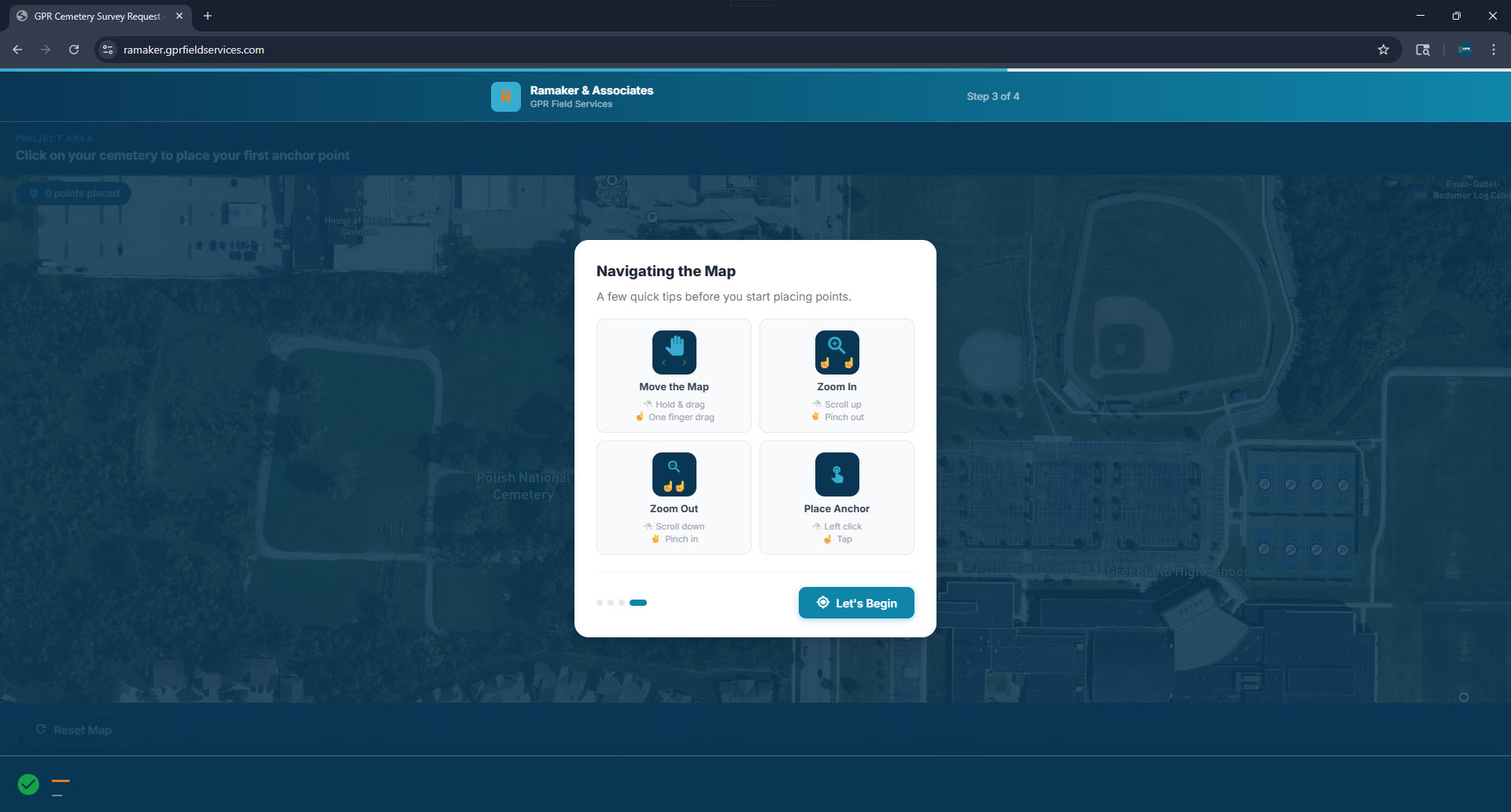Image resolution: width=1511 pixels, height=812 pixels.
Task: Click the Zoom In magnifier icon
Action: tap(837, 352)
